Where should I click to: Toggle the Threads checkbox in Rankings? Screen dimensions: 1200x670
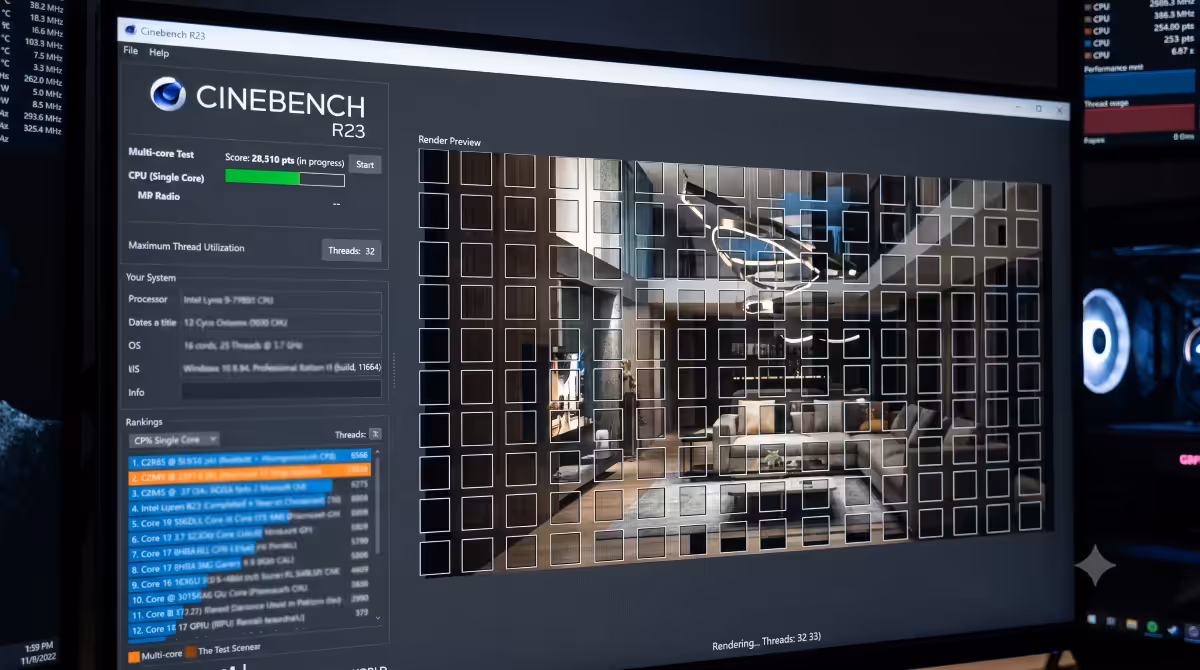pos(375,434)
